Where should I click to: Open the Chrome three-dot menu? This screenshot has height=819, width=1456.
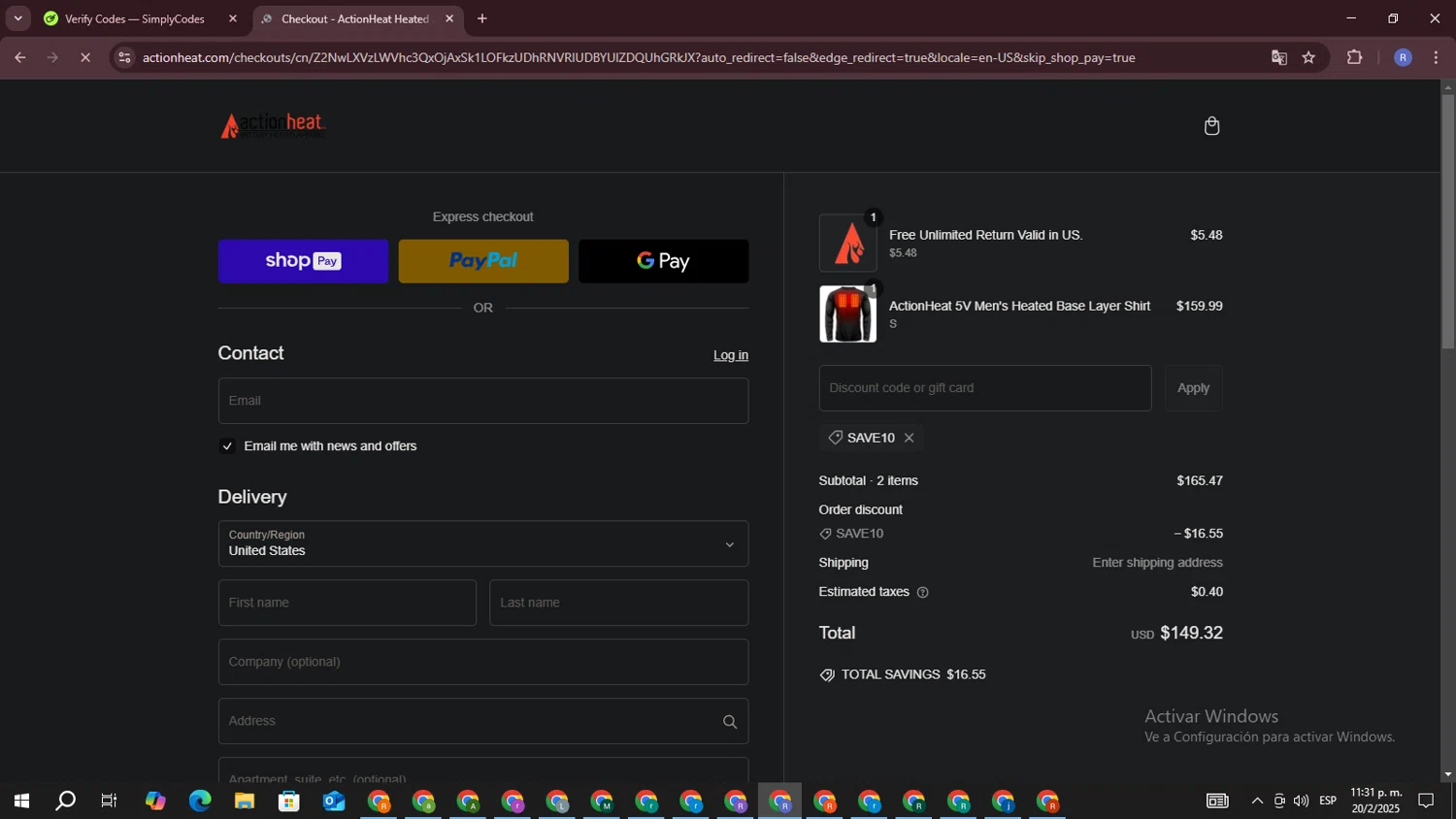(1436, 57)
